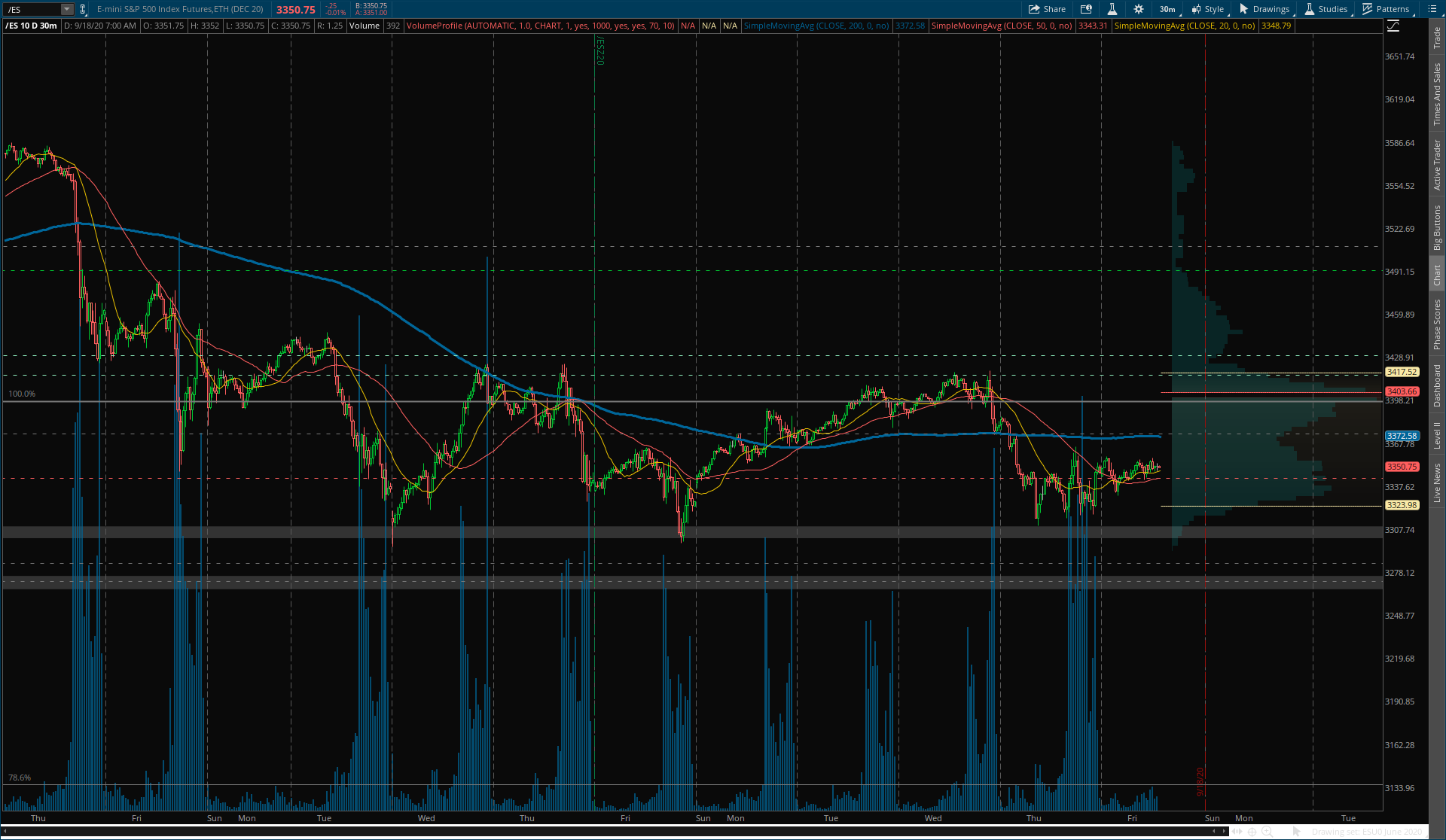Screen dimensions: 1446x840
Task: Open chart settings gear icon
Action: click(x=1139, y=9)
